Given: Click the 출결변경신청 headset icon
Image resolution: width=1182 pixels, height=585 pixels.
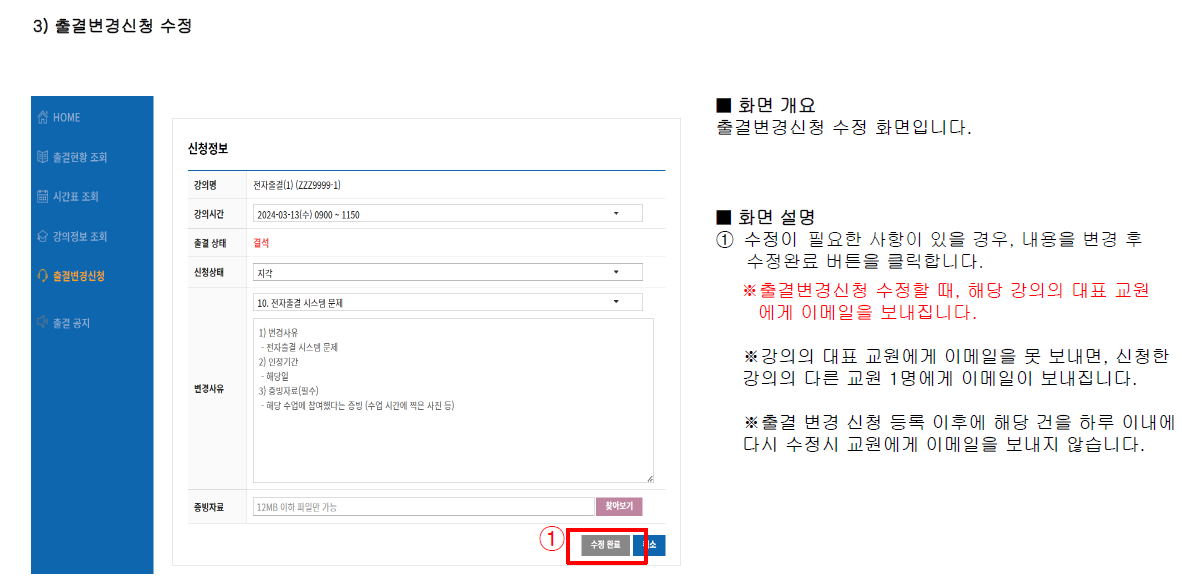Looking at the screenshot, I should pos(42,276).
